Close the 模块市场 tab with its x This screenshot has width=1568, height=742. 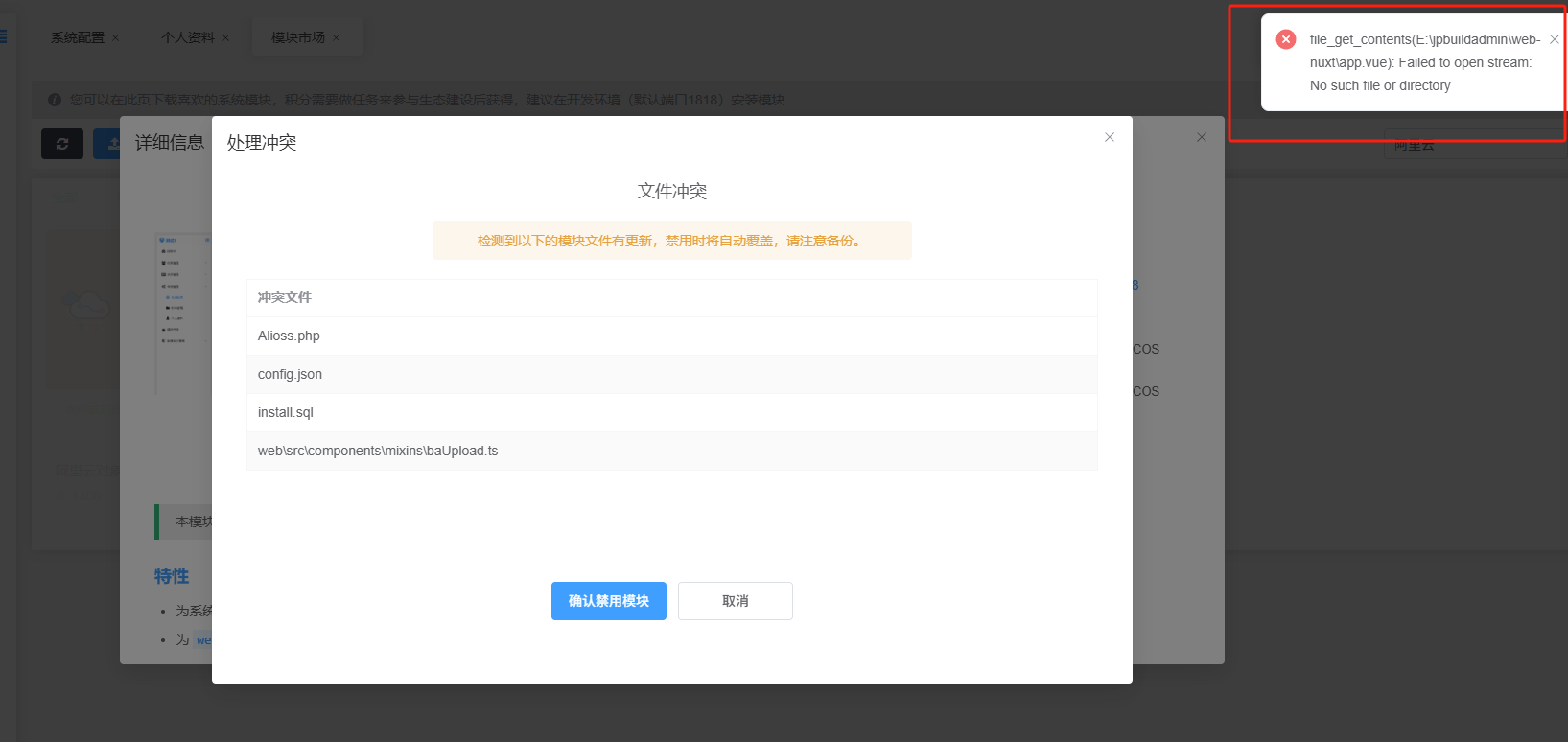coord(336,38)
